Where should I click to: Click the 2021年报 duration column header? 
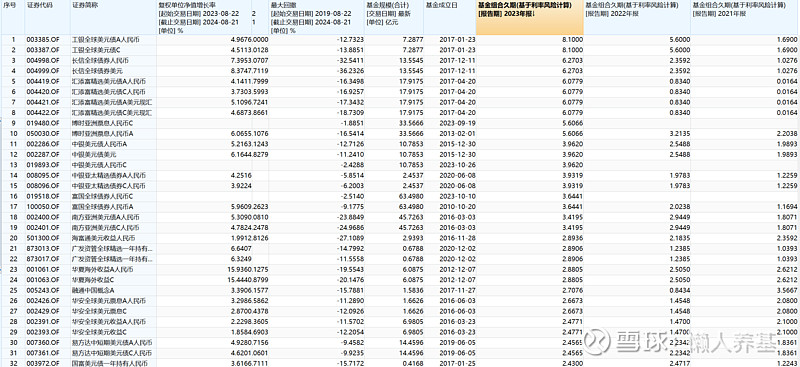(745, 17)
